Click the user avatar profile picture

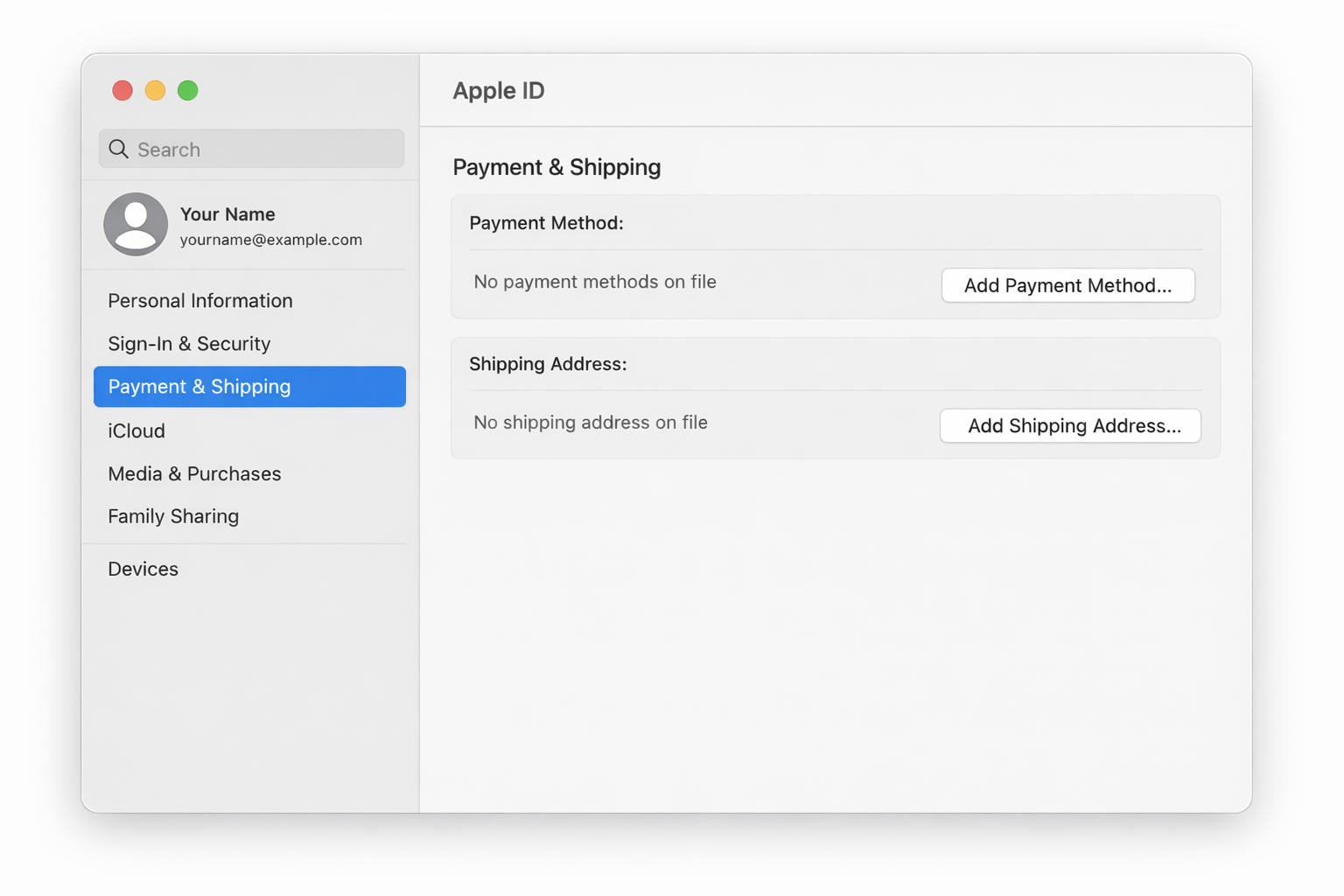click(x=136, y=224)
